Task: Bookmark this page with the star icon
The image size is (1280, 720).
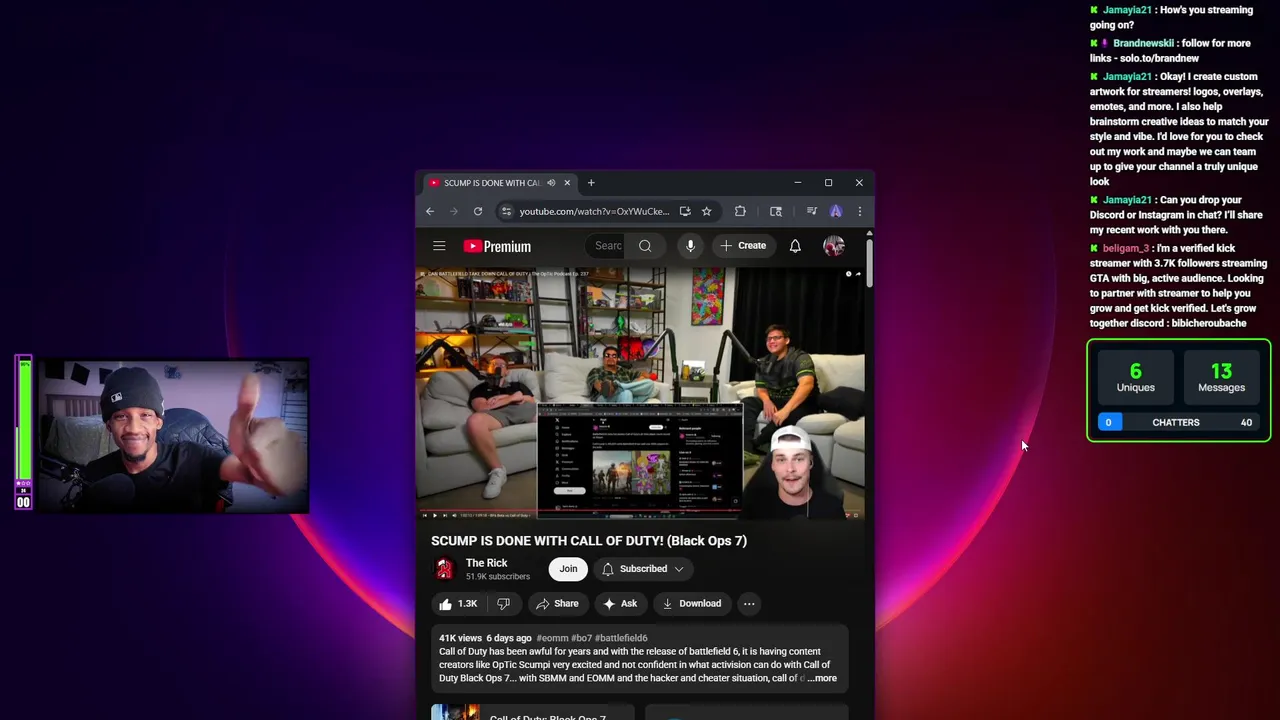Action: tap(706, 211)
